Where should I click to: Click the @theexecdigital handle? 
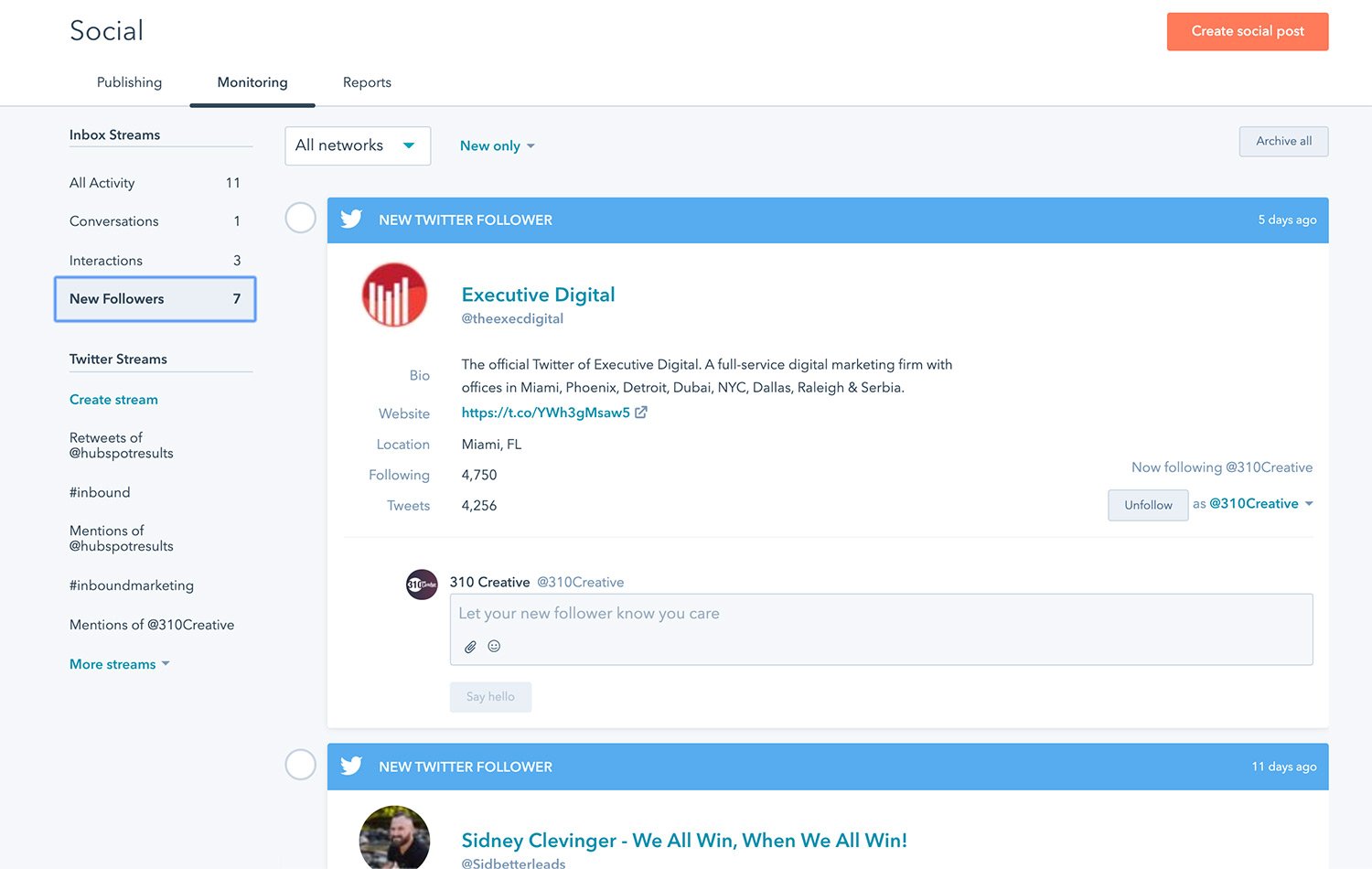coord(512,318)
